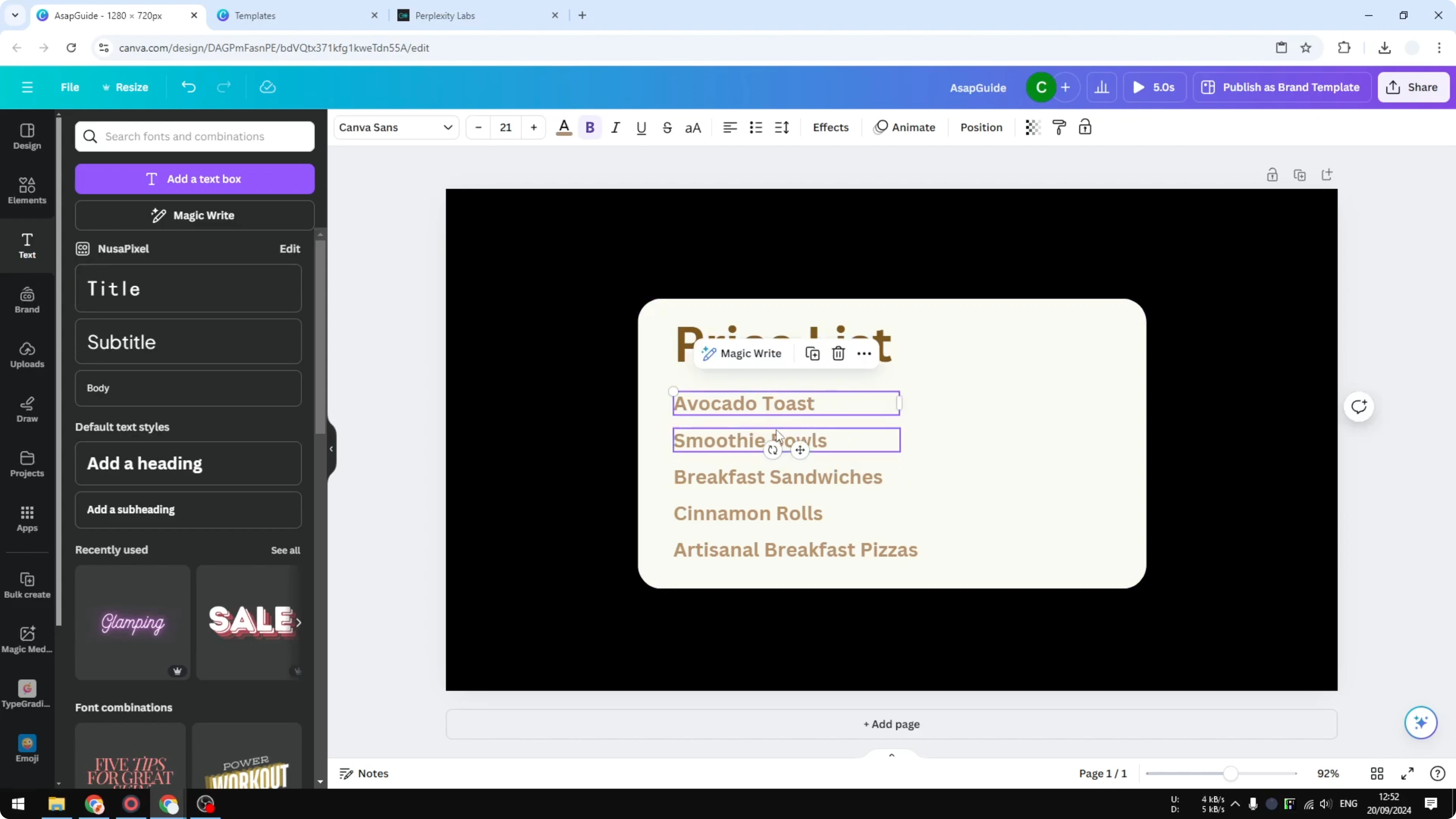Viewport: 1456px width, 819px height.
Task: Open the Design panel in sidebar
Action: click(27, 136)
